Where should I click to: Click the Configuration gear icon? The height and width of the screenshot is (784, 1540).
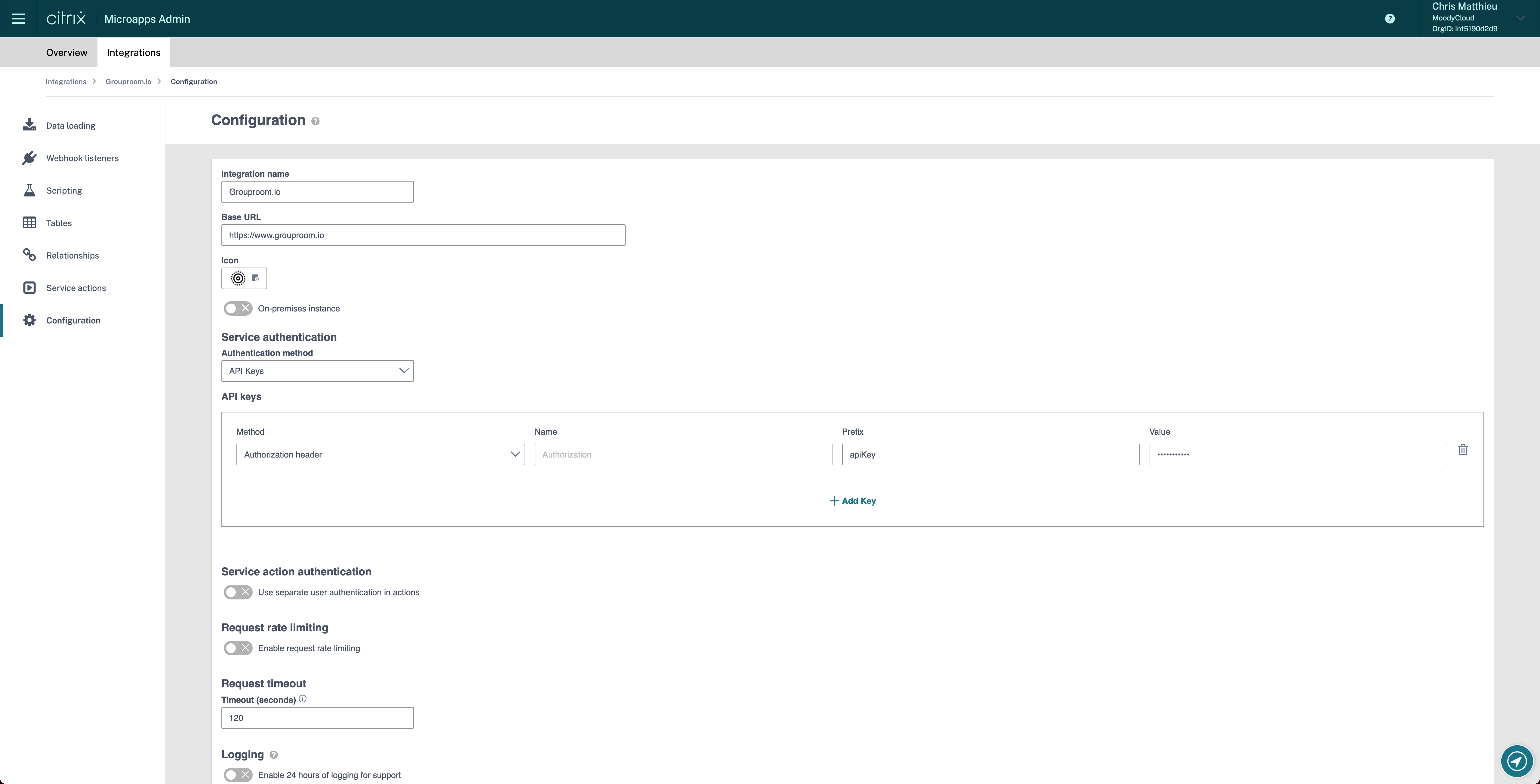[29, 320]
